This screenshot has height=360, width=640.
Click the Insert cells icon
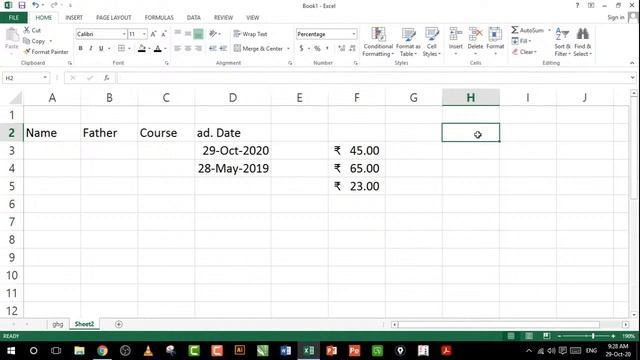pos(456,34)
